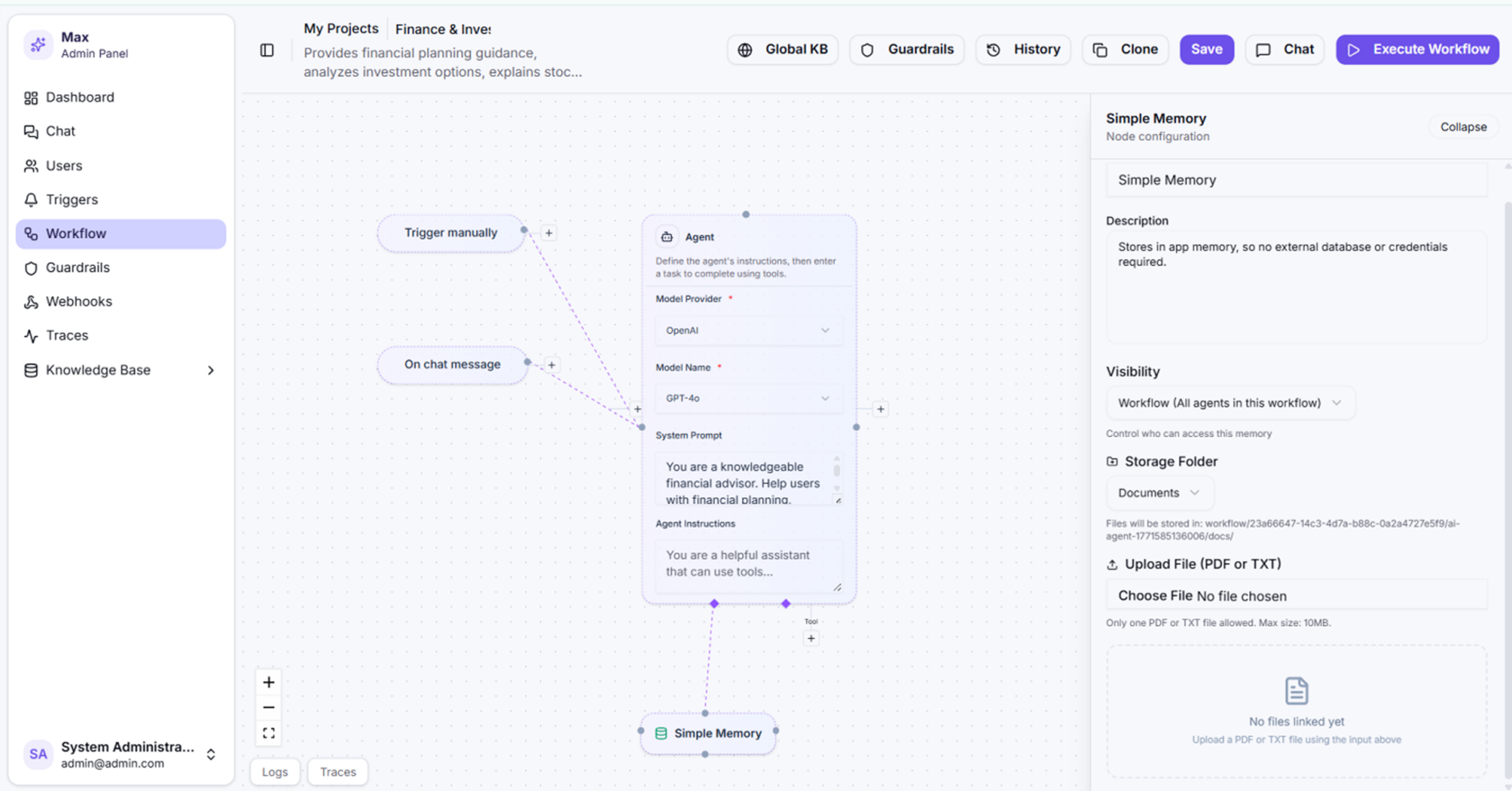Click the Agent node robot icon

(667, 237)
